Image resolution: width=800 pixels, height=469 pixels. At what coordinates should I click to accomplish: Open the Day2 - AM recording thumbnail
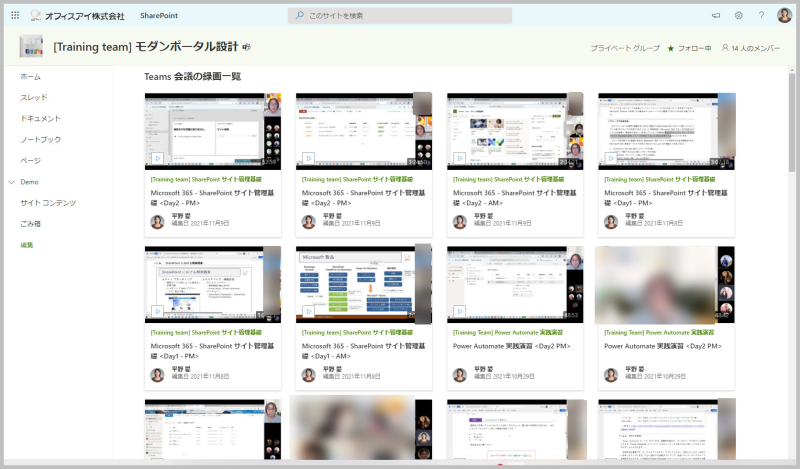tap(515, 131)
